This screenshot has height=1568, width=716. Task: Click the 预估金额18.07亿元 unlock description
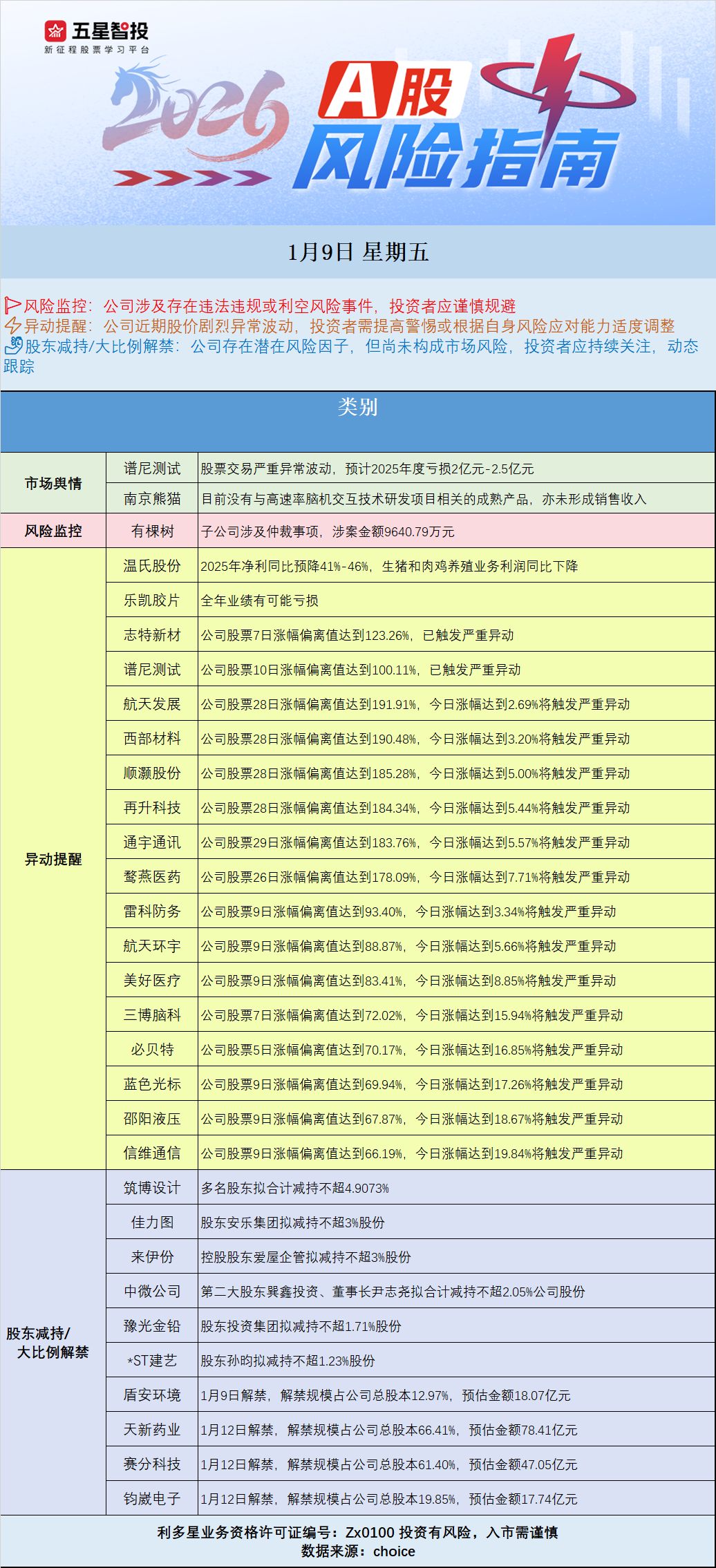[516, 1395]
